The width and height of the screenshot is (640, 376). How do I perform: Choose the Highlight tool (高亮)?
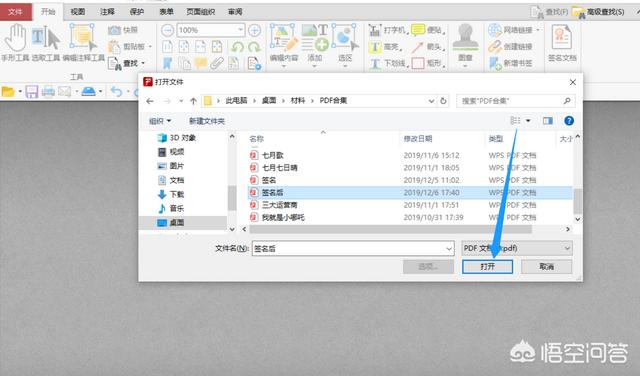385,47
